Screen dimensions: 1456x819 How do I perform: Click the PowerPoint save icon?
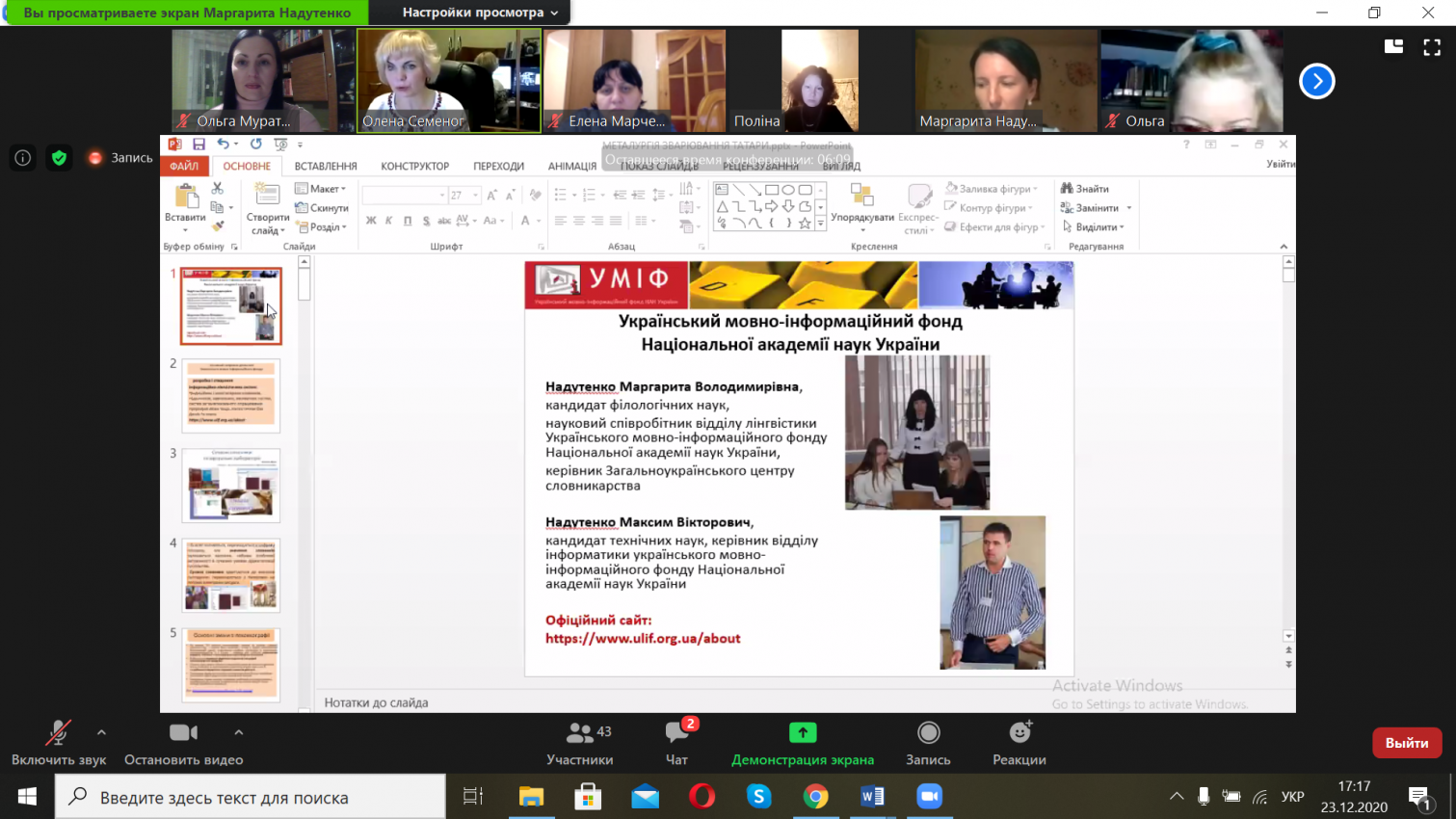pyautogui.click(x=199, y=145)
